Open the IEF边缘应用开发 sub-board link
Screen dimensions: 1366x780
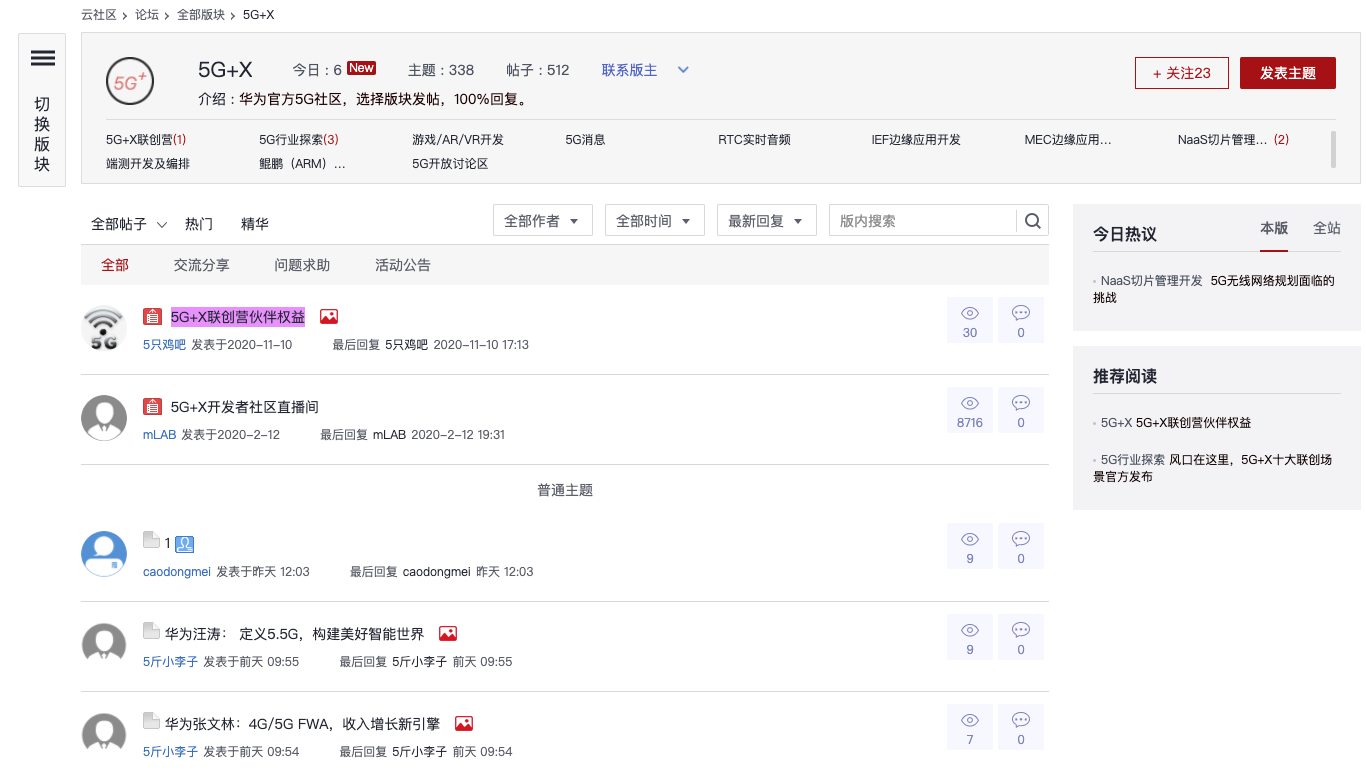click(916, 140)
